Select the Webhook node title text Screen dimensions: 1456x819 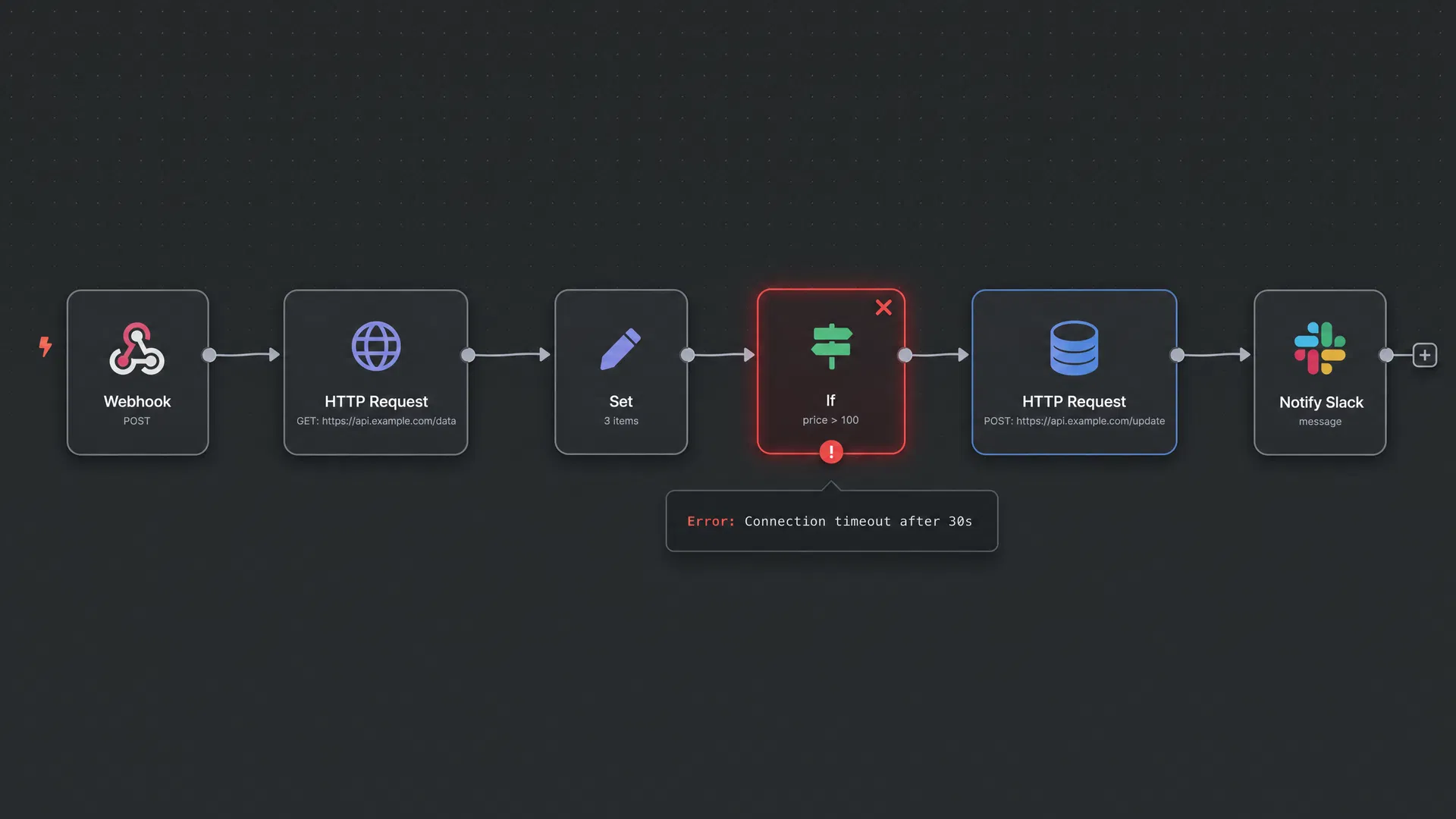coord(137,401)
